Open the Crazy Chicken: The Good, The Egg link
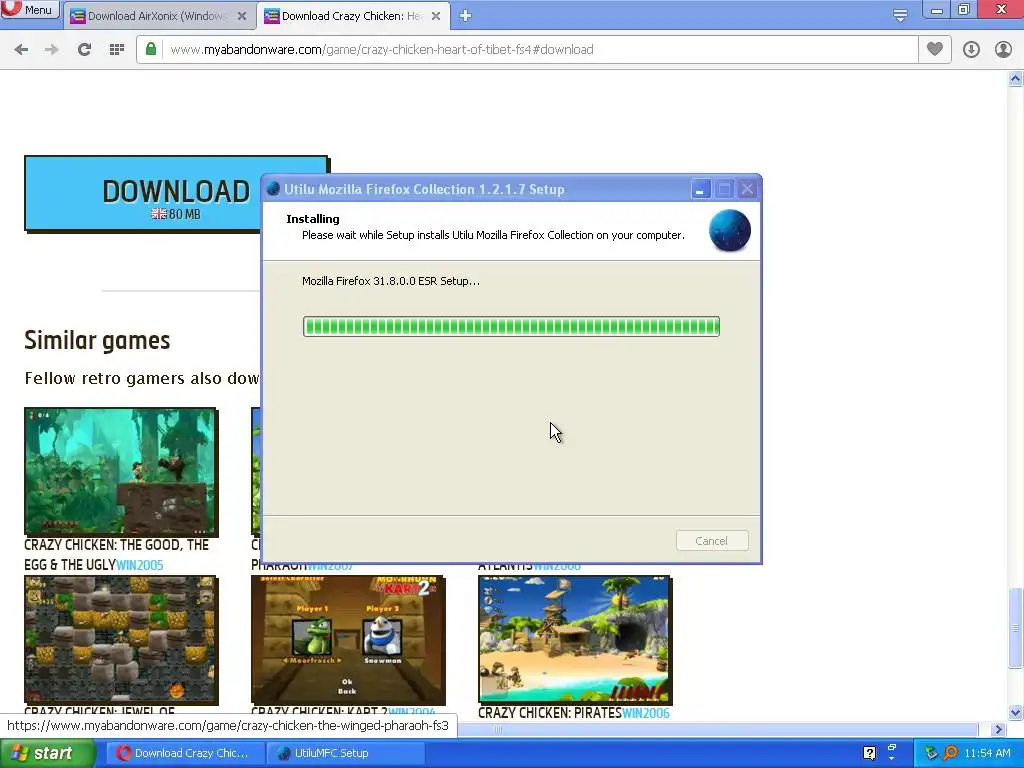 [x=116, y=554]
